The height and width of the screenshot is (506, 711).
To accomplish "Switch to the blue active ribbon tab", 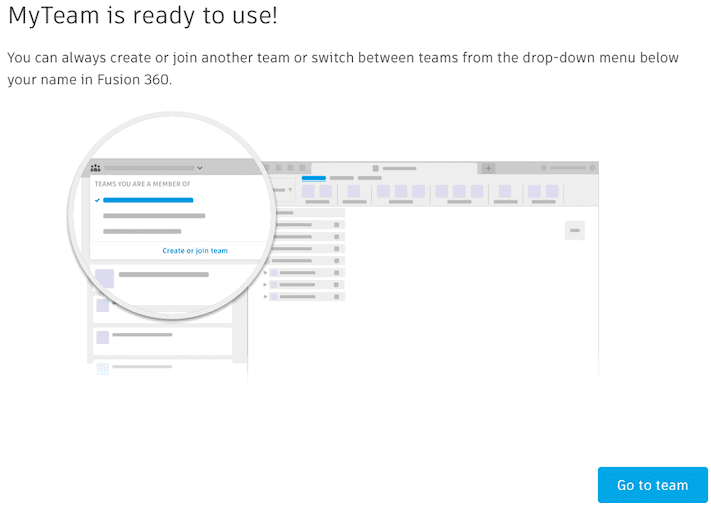I will pos(313,178).
